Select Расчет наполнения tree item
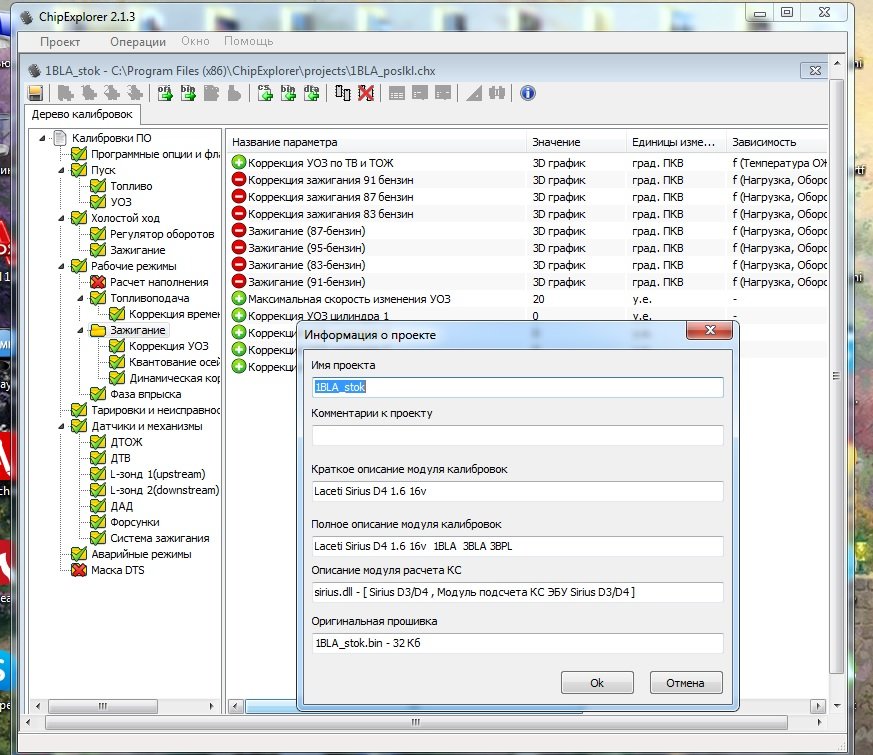 coord(159,282)
